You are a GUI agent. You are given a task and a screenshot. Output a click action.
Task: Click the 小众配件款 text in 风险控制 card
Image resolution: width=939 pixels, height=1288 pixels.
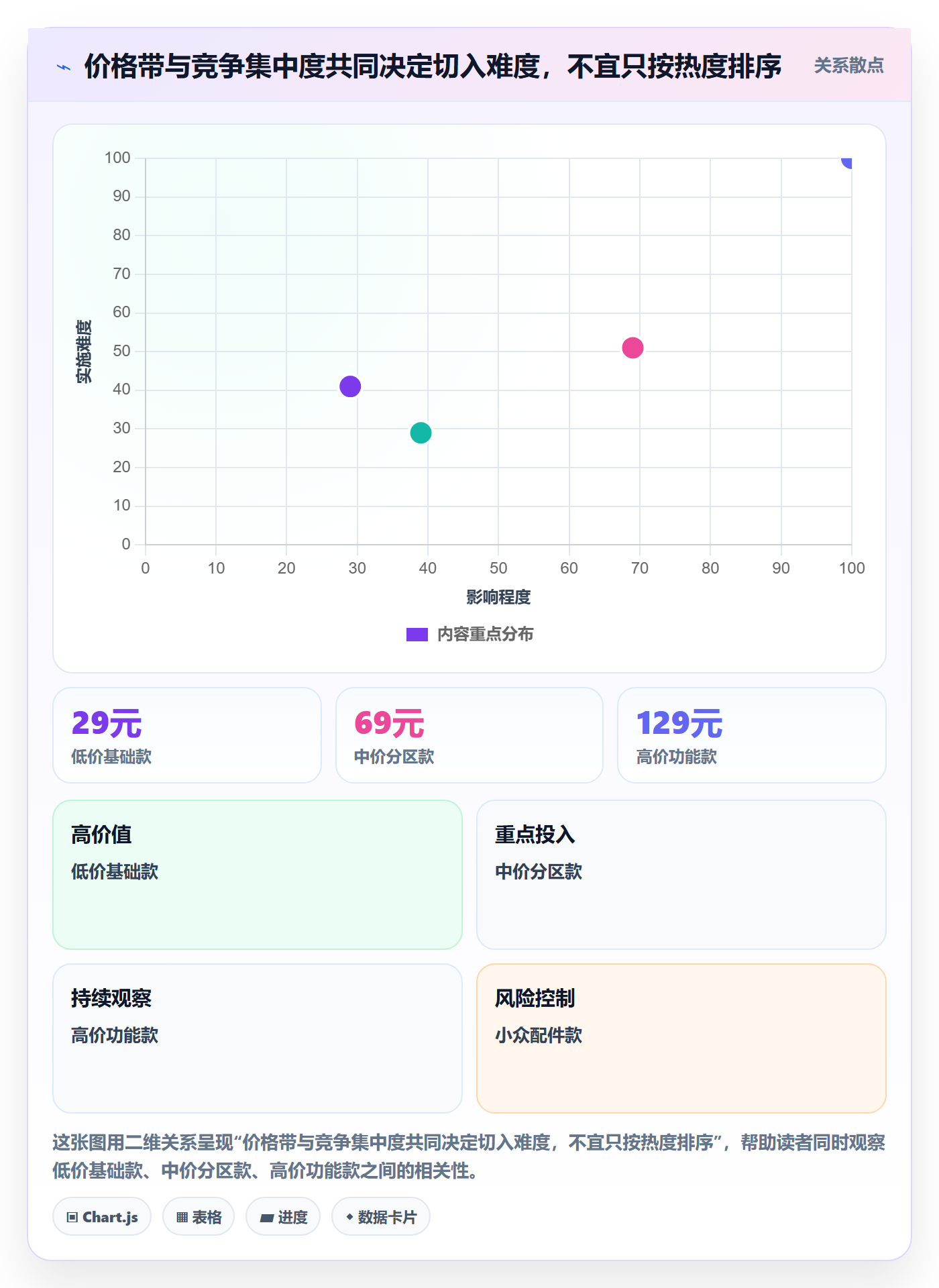coord(539,1035)
